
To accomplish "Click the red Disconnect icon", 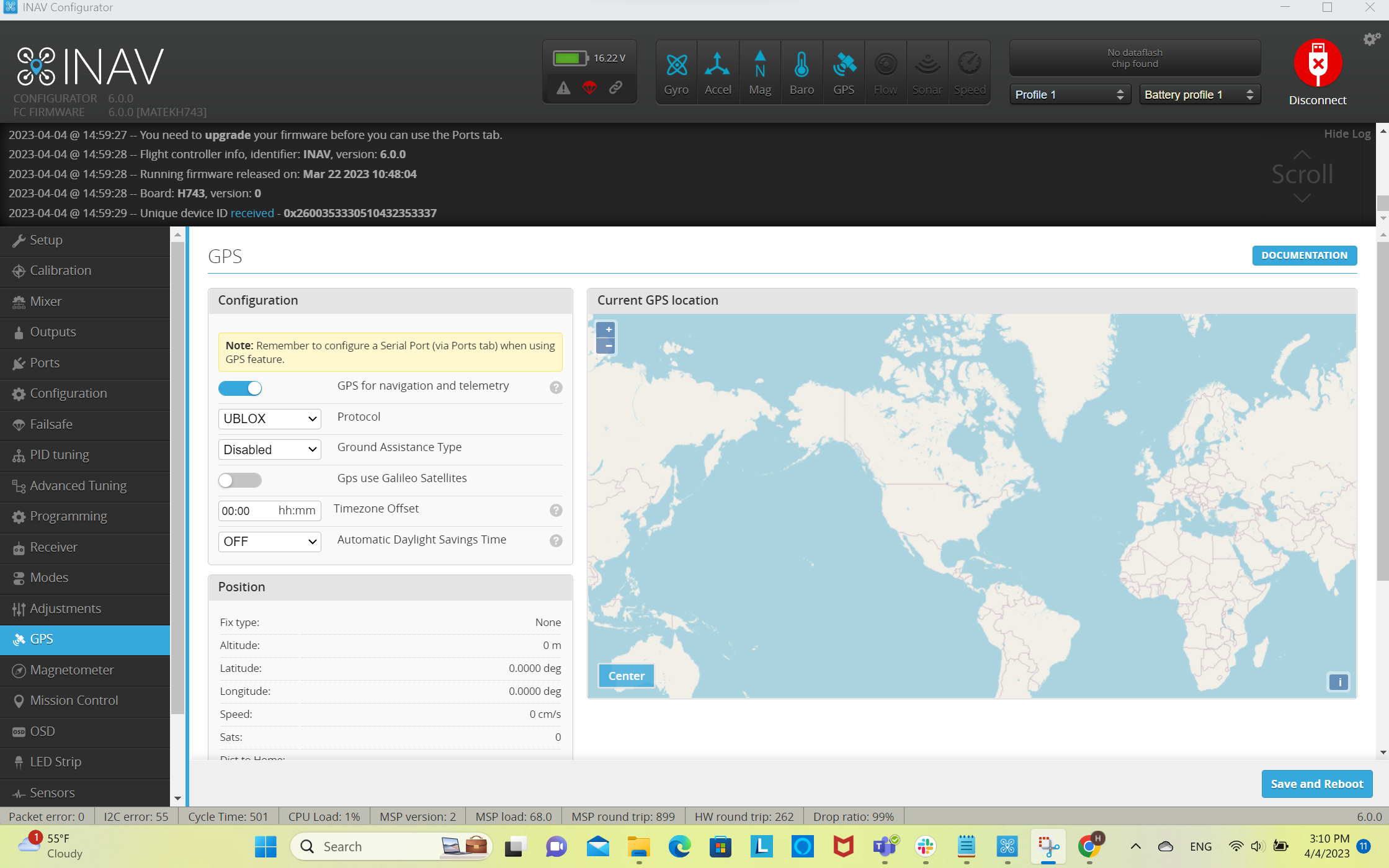I will (x=1318, y=63).
